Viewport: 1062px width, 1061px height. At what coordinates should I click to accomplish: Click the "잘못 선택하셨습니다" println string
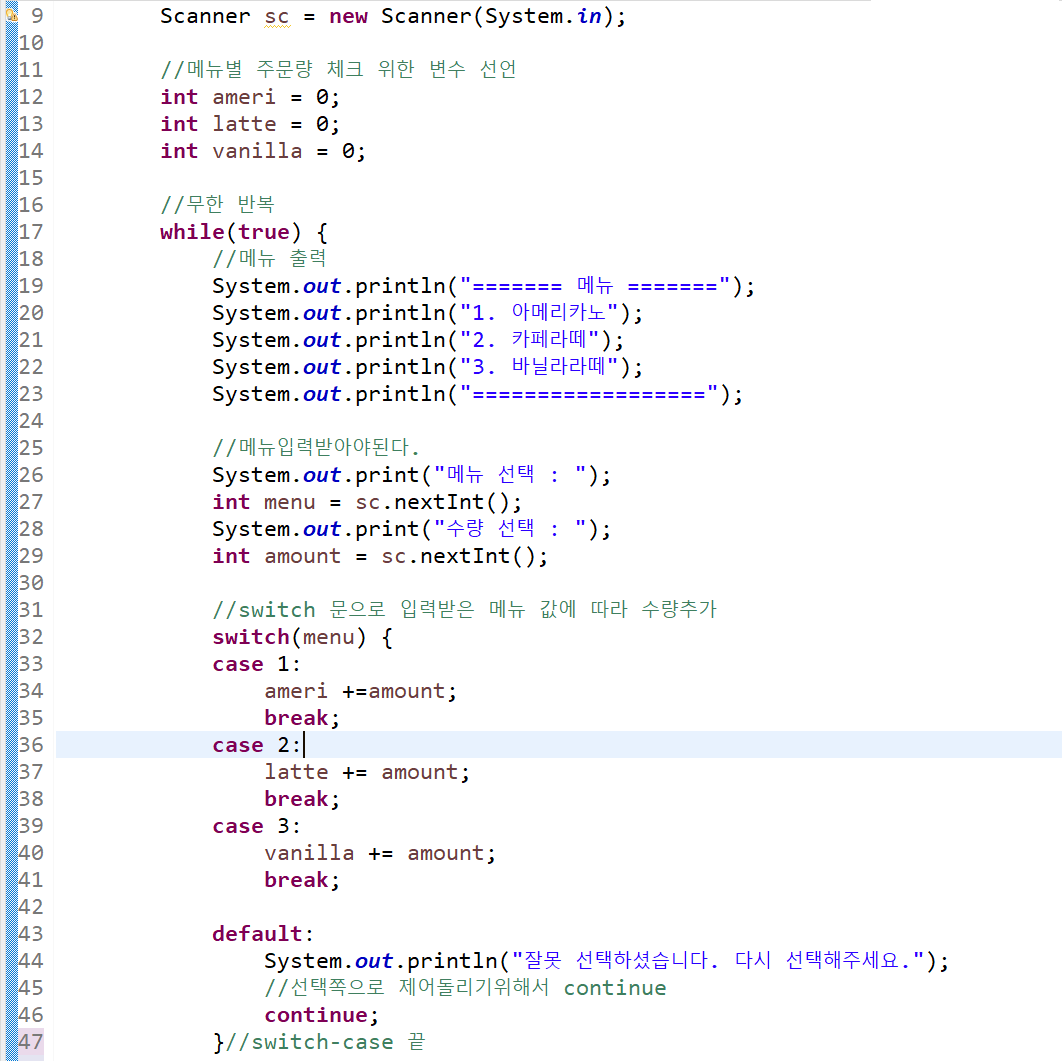(718, 960)
